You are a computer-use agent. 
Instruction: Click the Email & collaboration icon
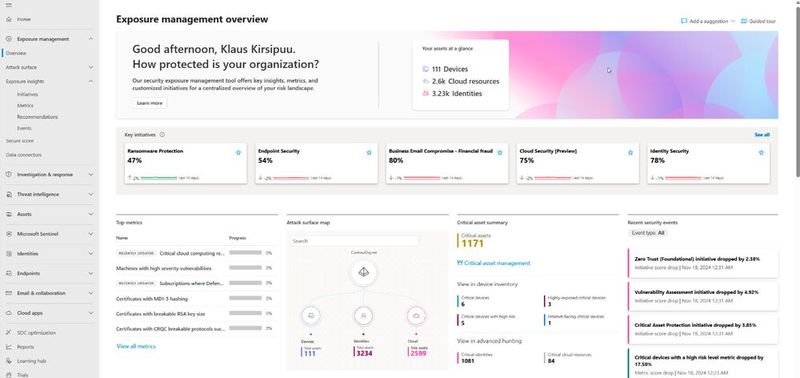click(9, 293)
